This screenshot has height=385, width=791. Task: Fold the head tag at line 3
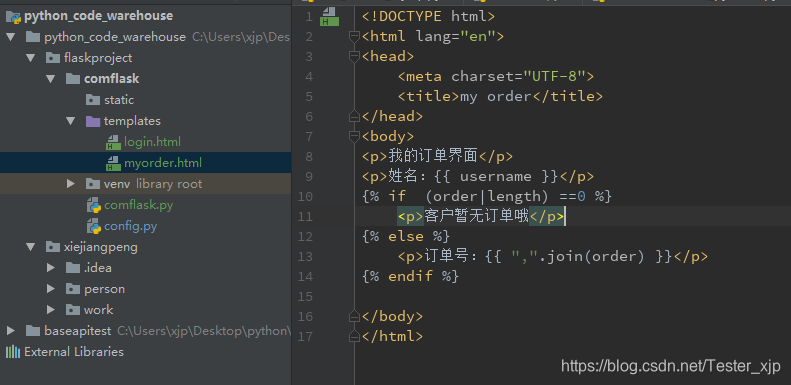coord(354,57)
